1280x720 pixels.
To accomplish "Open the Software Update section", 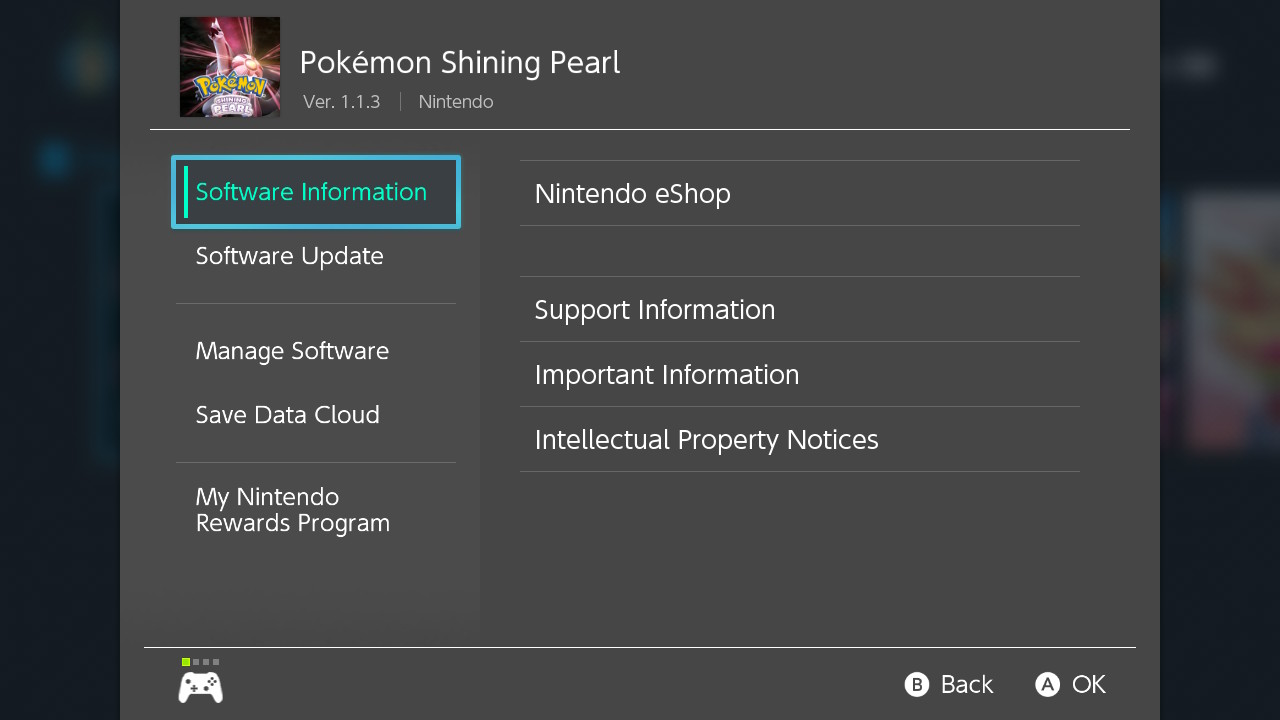I will coord(316,256).
